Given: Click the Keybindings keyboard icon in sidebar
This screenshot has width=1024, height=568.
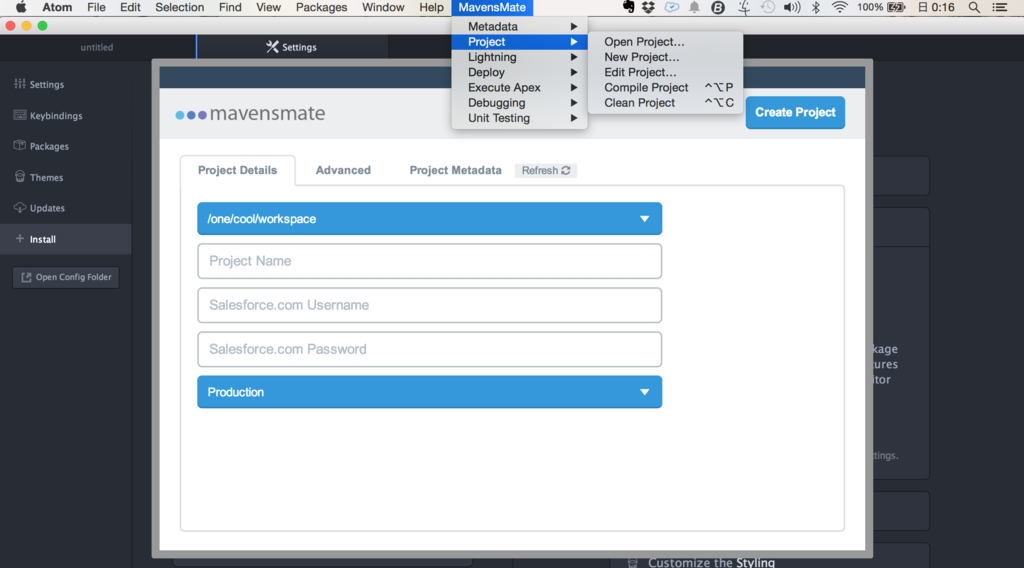Looking at the screenshot, I should pos(20,115).
